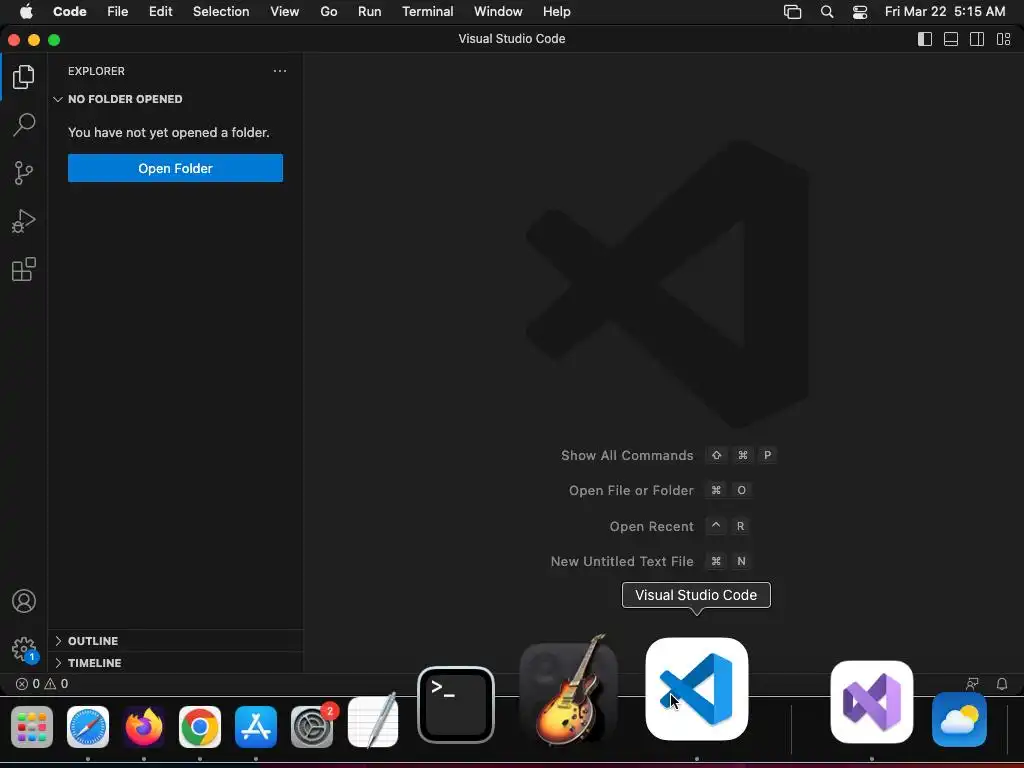The height and width of the screenshot is (768, 1024).
Task: Click the Visual Studio Code Dock icon
Action: pyautogui.click(x=697, y=689)
